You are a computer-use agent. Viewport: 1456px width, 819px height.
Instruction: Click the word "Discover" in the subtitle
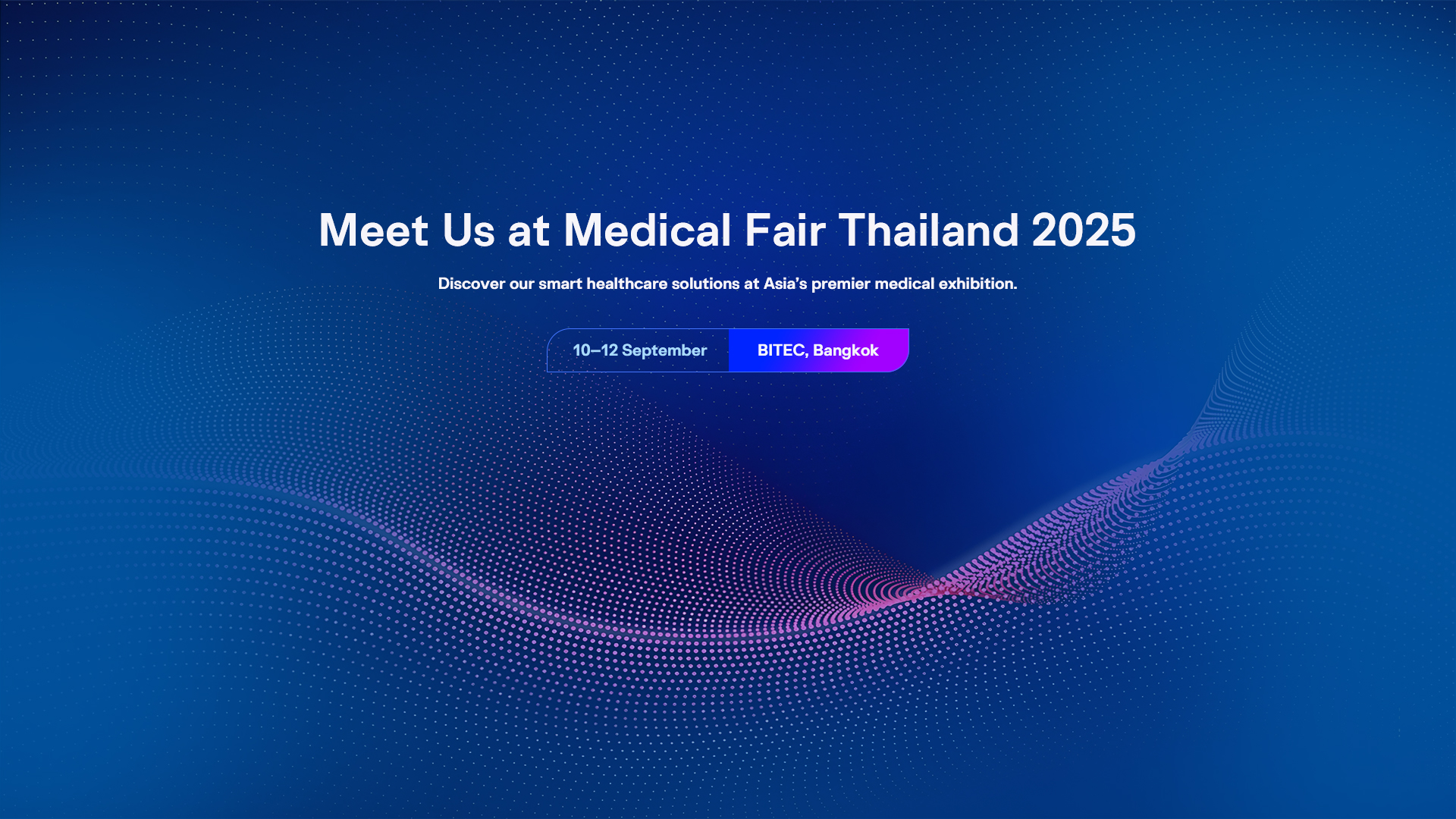click(471, 284)
